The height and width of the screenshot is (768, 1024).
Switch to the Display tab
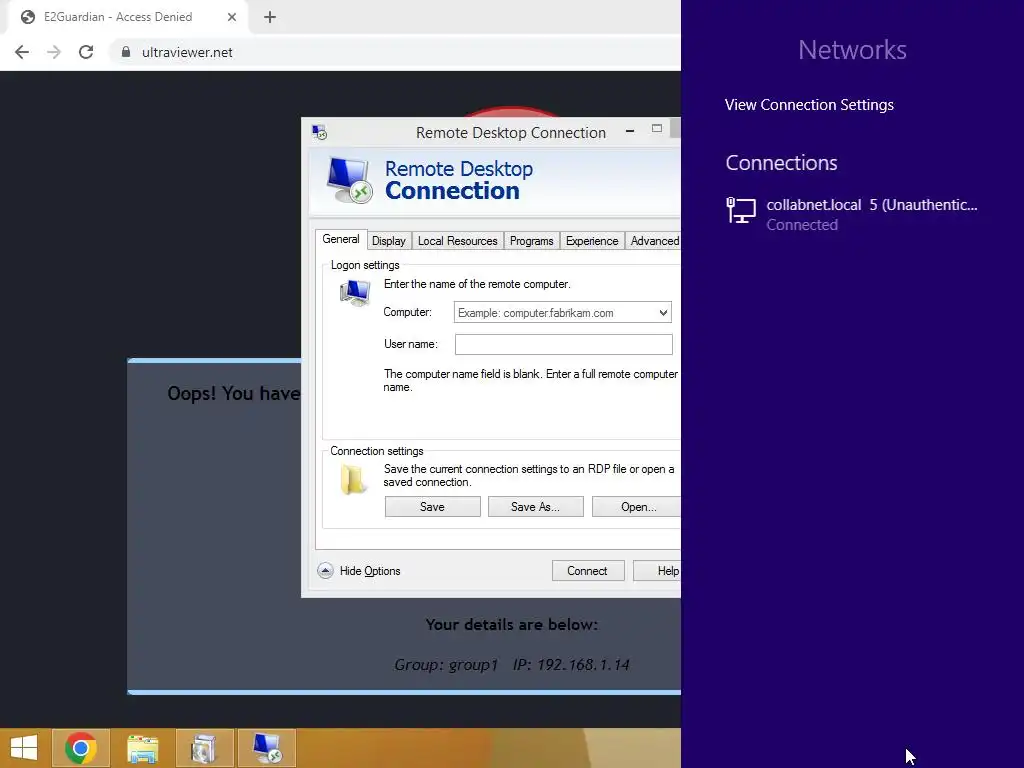(389, 241)
